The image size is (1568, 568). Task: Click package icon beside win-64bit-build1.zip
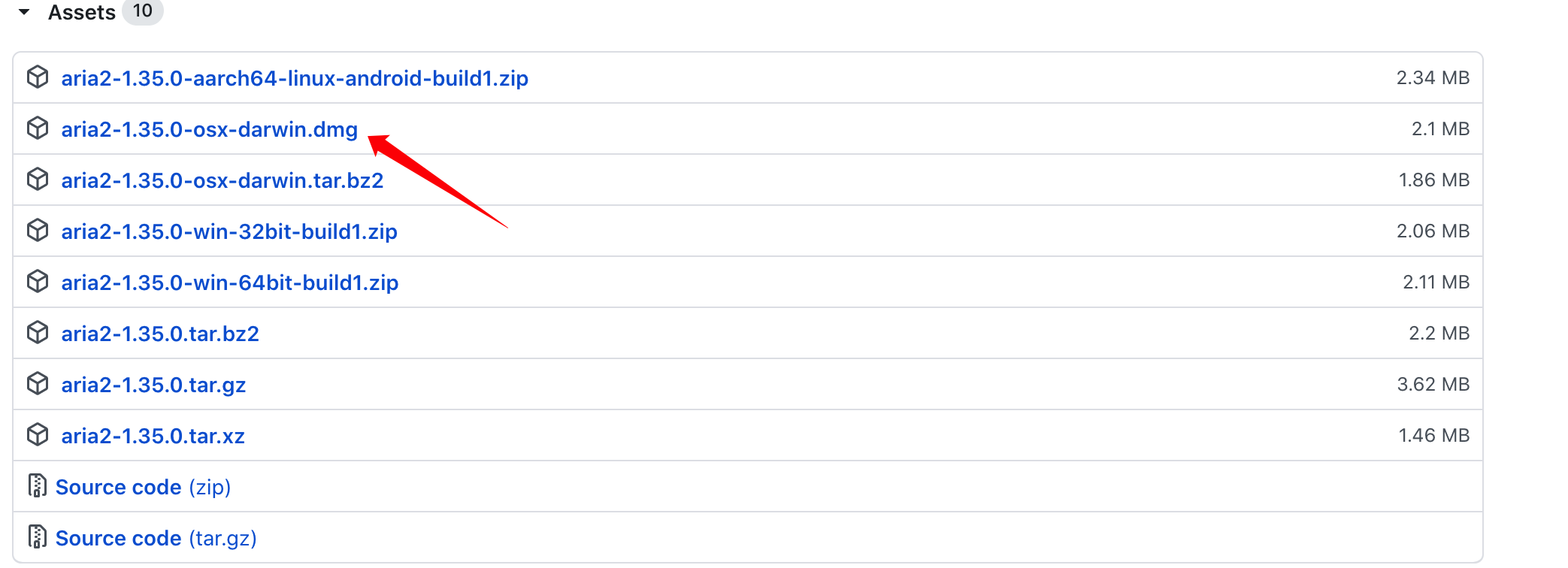click(x=38, y=282)
